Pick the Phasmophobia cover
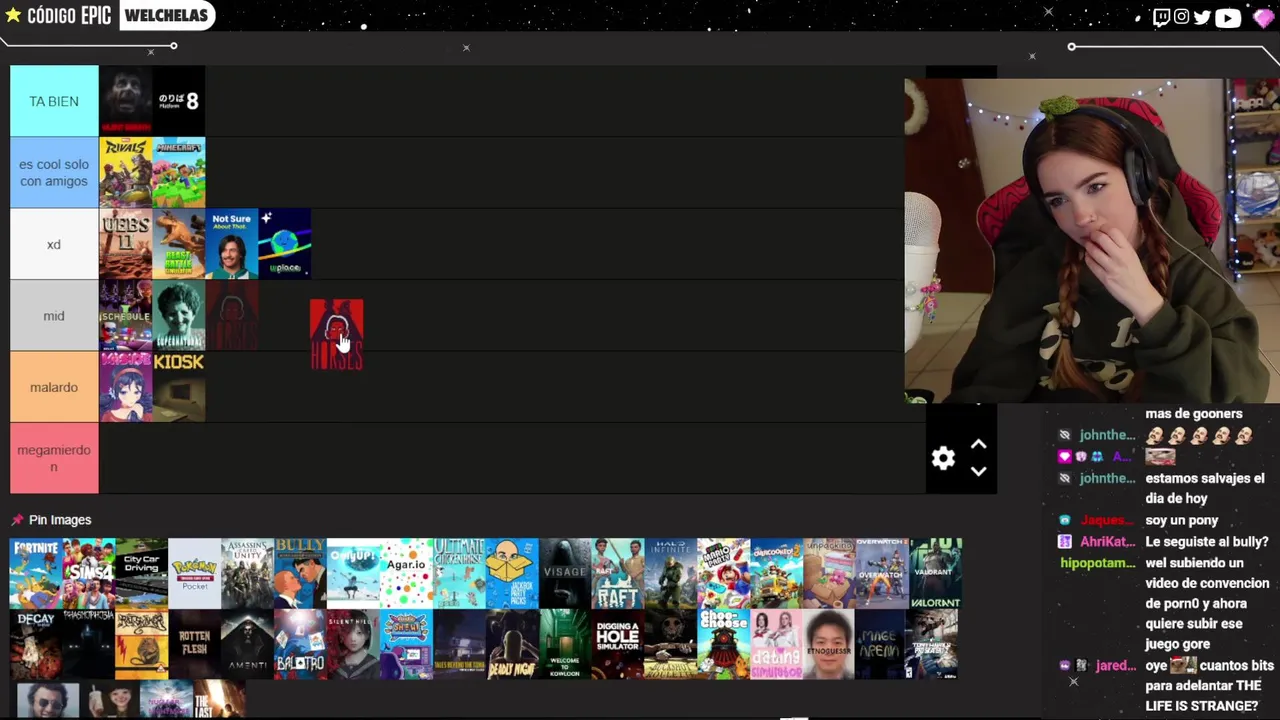This screenshot has height=720, width=1280. [89, 644]
